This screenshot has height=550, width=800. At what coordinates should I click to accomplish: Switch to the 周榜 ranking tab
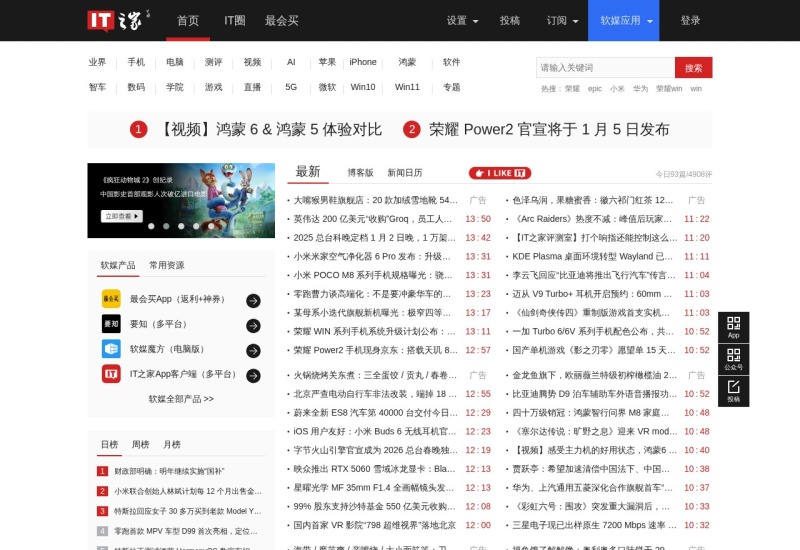point(140,444)
